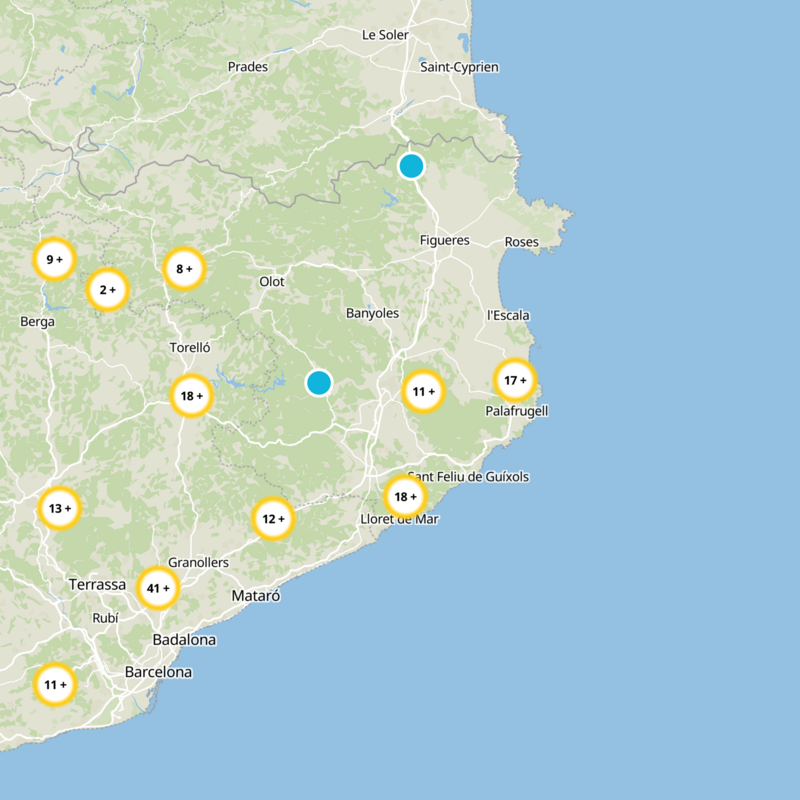Click the Torelló town label
Viewport: 800px width, 800px height.
click(190, 347)
